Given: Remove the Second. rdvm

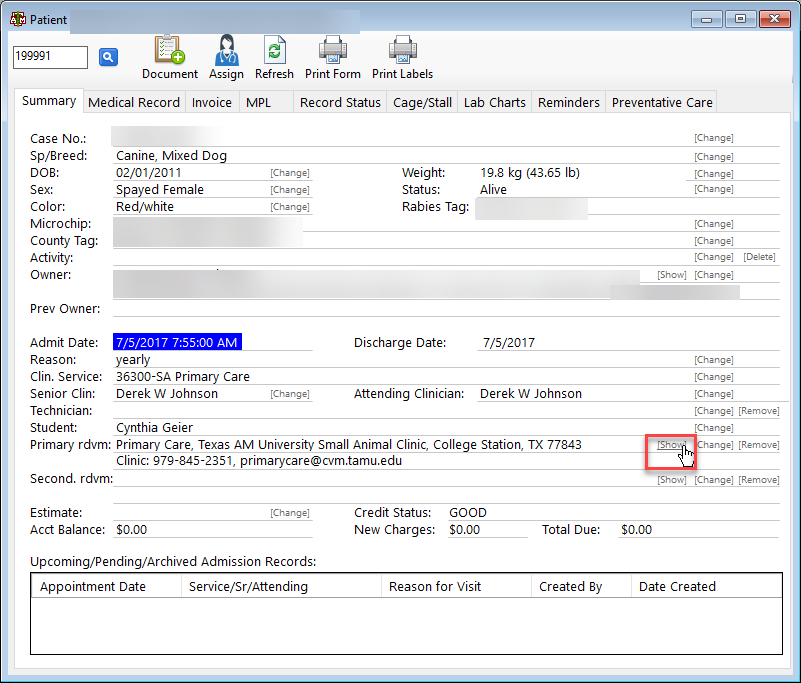Looking at the screenshot, I should pyautogui.click(x=759, y=480).
